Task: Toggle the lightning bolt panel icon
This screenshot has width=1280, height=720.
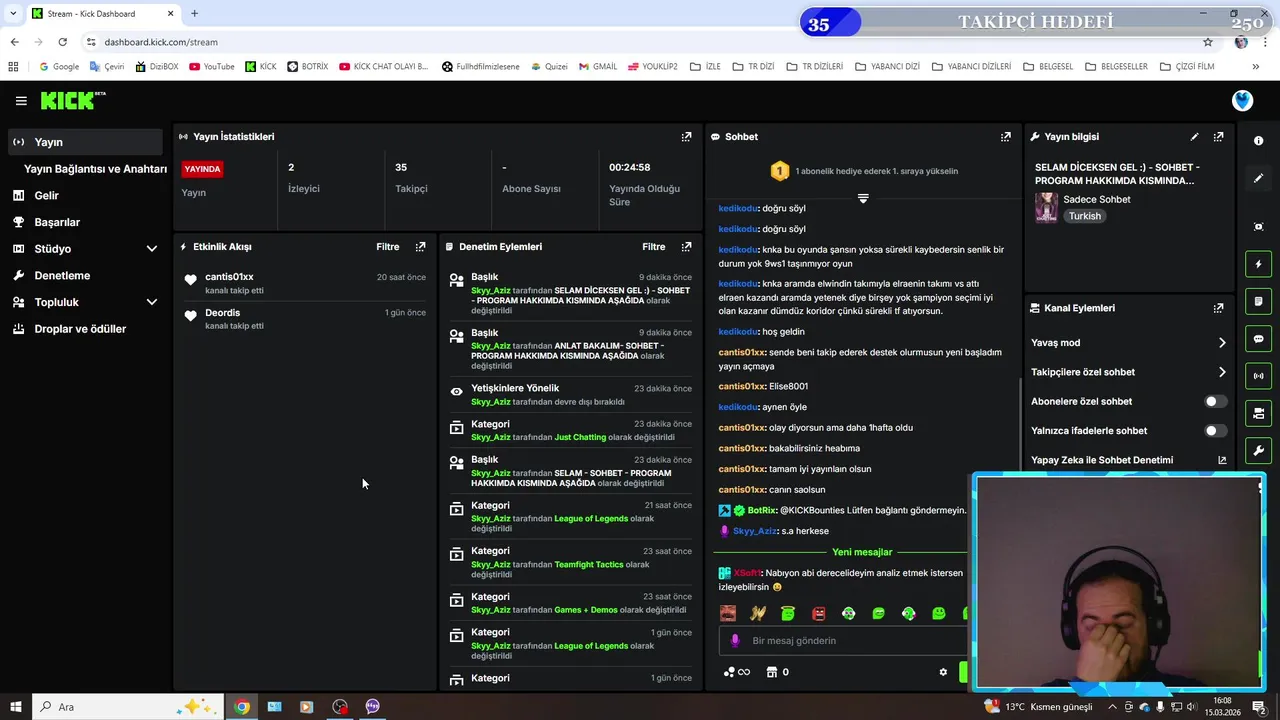Action: 1258,264
